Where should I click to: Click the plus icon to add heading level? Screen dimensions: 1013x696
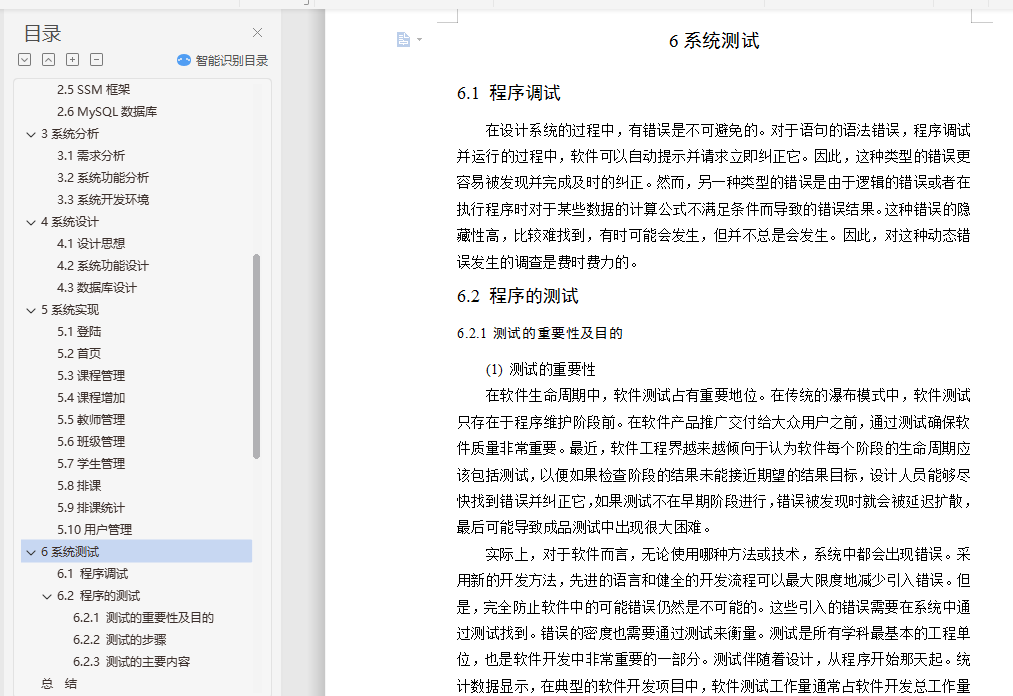(x=72, y=60)
